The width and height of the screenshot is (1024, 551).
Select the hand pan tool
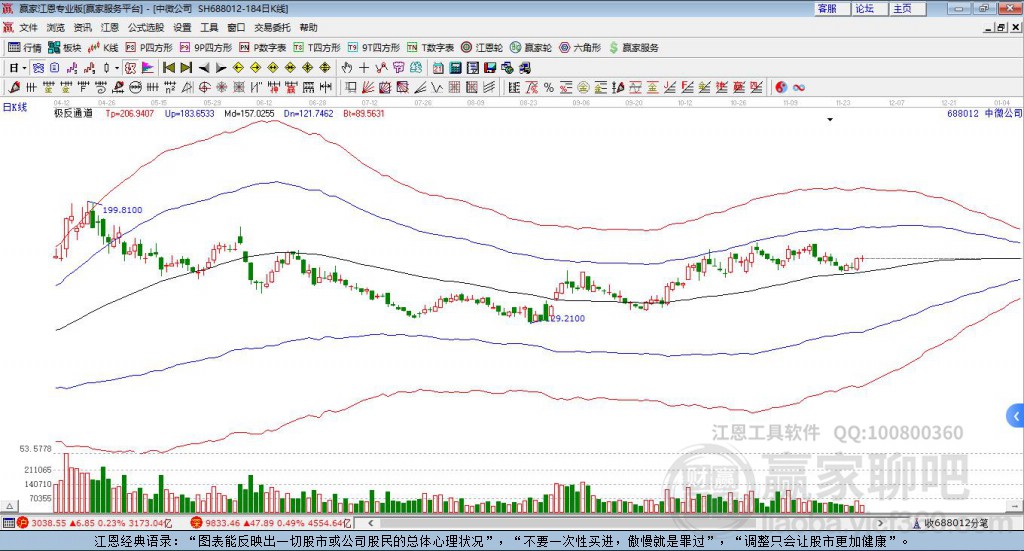(347, 68)
